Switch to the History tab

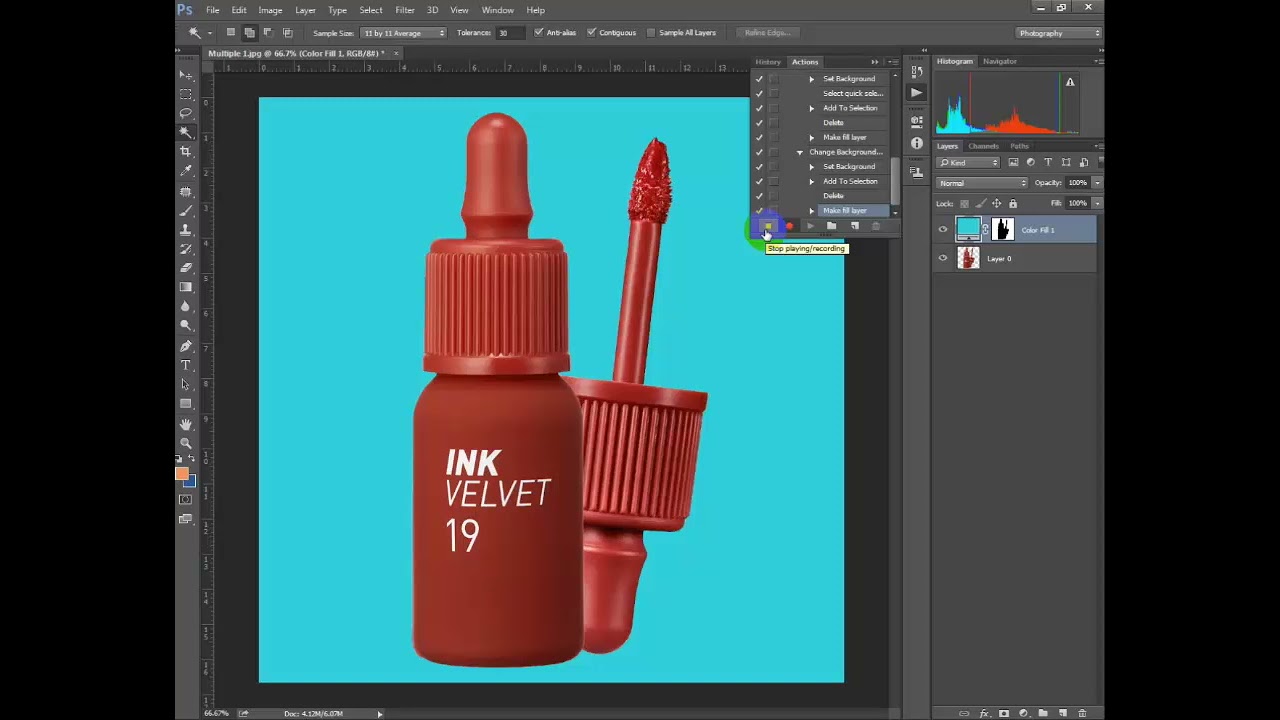point(768,62)
